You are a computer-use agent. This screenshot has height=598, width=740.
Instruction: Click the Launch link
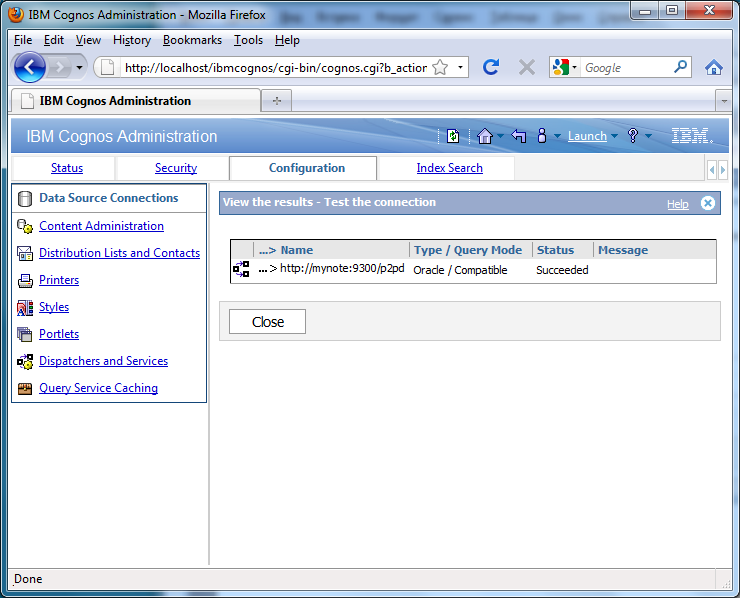pyautogui.click(x=587, y=136)
